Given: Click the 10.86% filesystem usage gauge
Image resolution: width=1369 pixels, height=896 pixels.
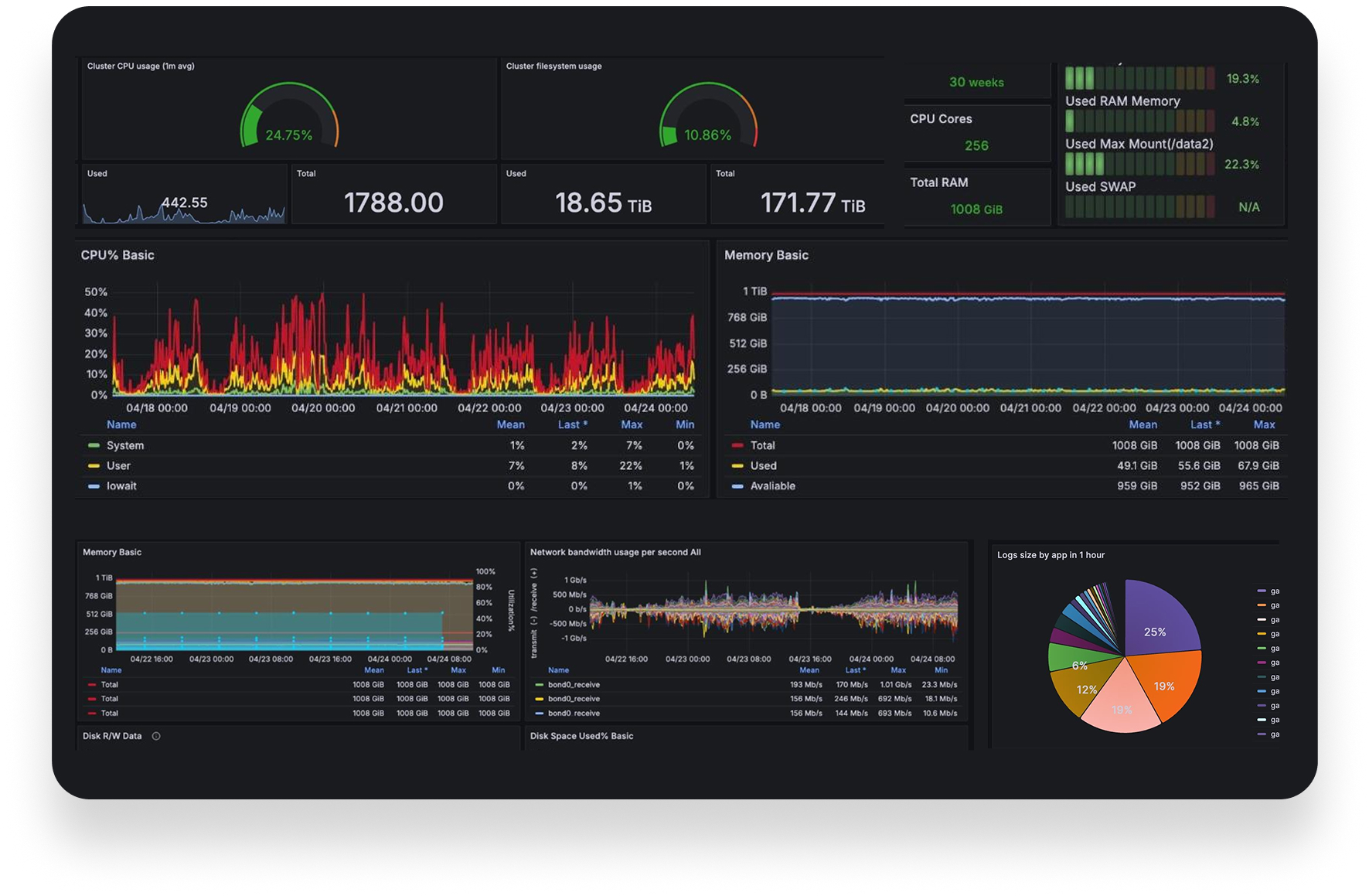Looking at the screenshot, I should point(708,115).
